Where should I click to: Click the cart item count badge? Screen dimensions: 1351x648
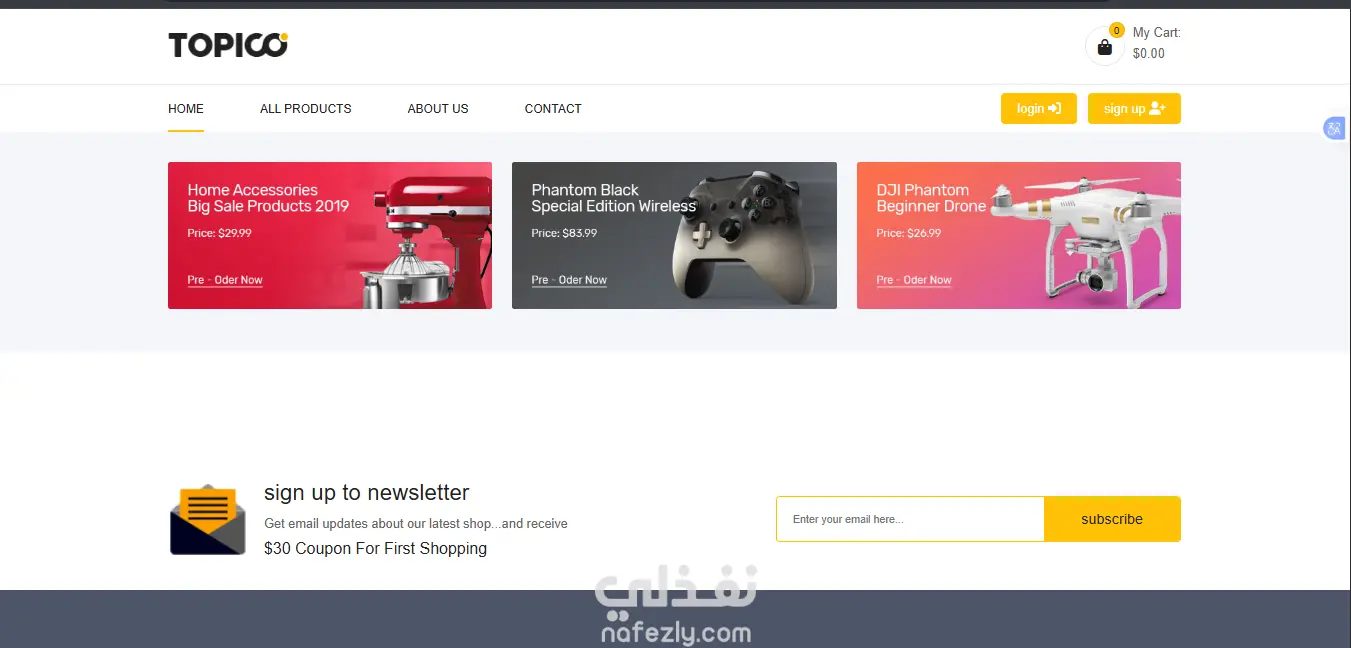(x=1117, y=30)
